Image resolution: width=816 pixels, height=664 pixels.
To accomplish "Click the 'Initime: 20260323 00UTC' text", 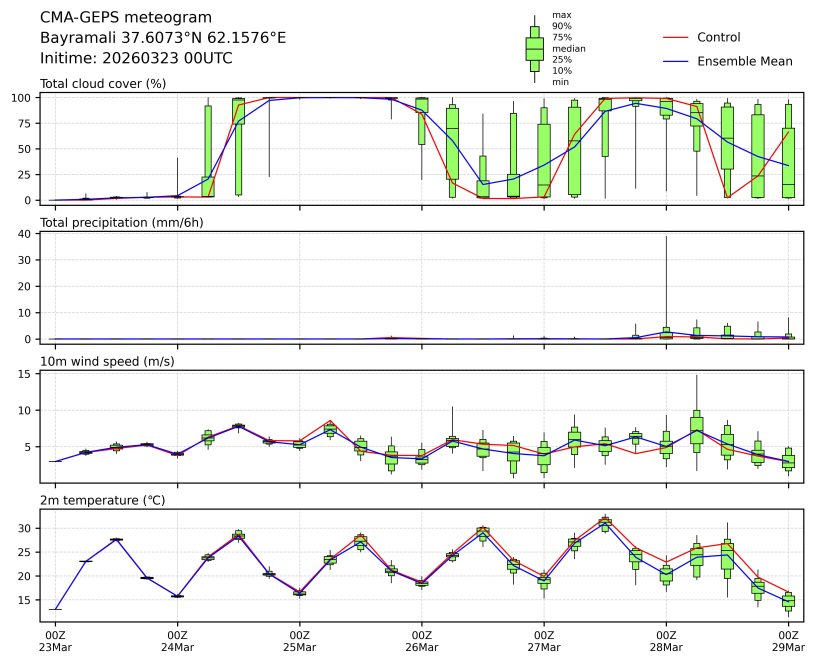I will [x=136, y=58].
